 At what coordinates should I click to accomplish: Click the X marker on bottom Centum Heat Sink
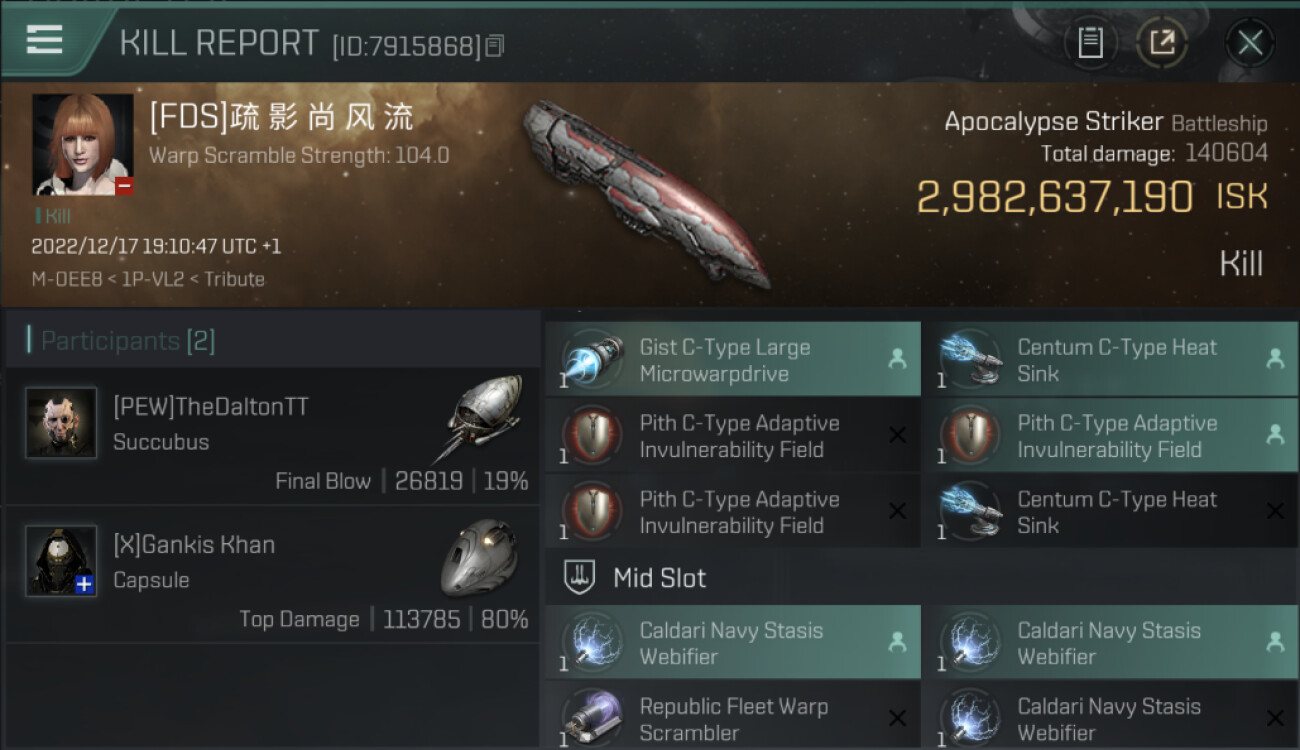tap(1275, 511)
